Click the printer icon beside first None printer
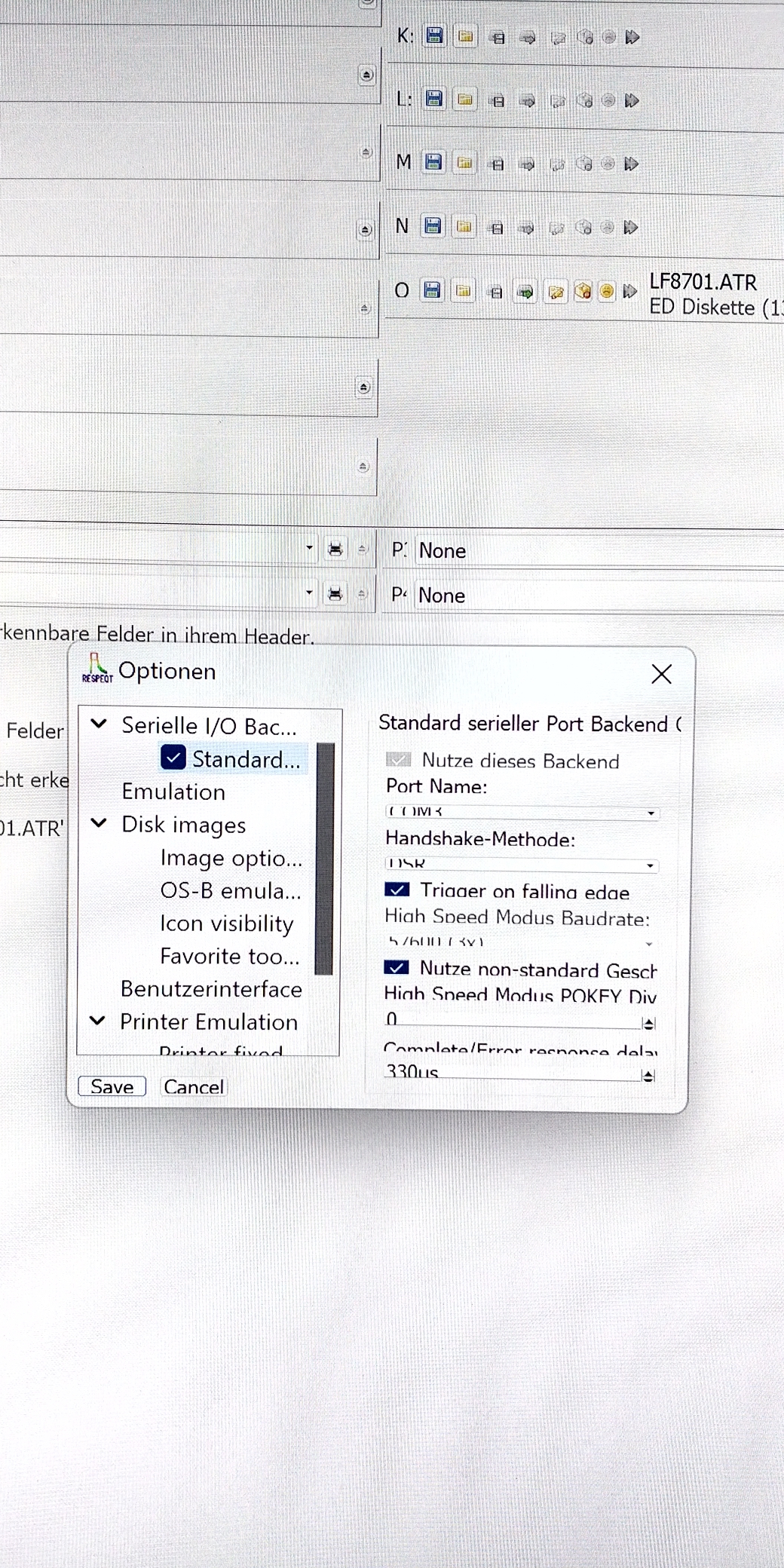This screenshot has width=784, height=1568. click(x=335, y=550)
